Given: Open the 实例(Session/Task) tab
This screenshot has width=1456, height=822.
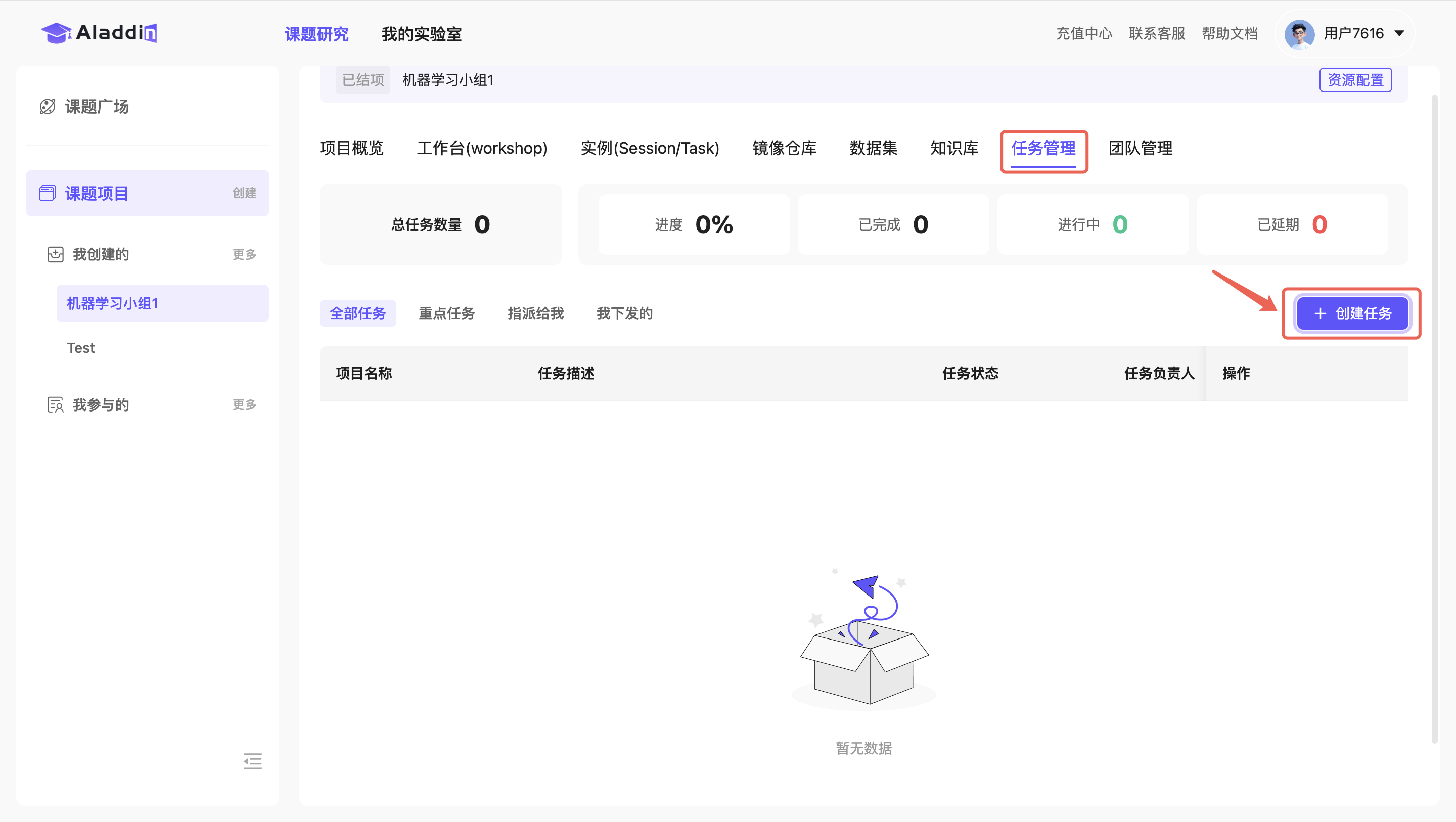Looking at the screenshot, I should coord(650,148).
